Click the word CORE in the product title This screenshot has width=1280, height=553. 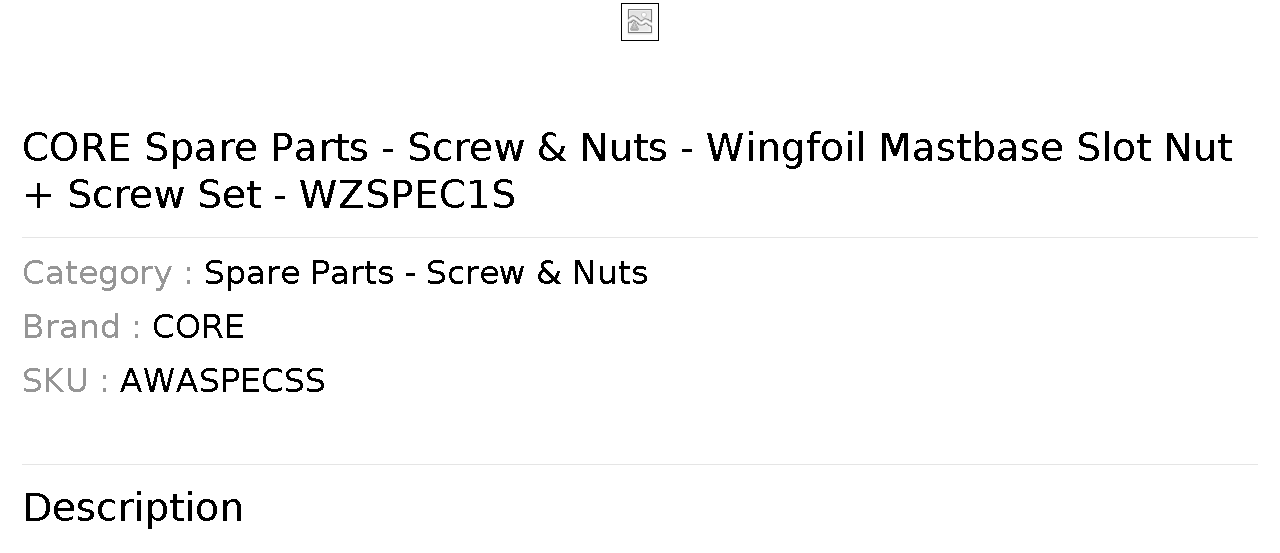(x=77, y=148)
